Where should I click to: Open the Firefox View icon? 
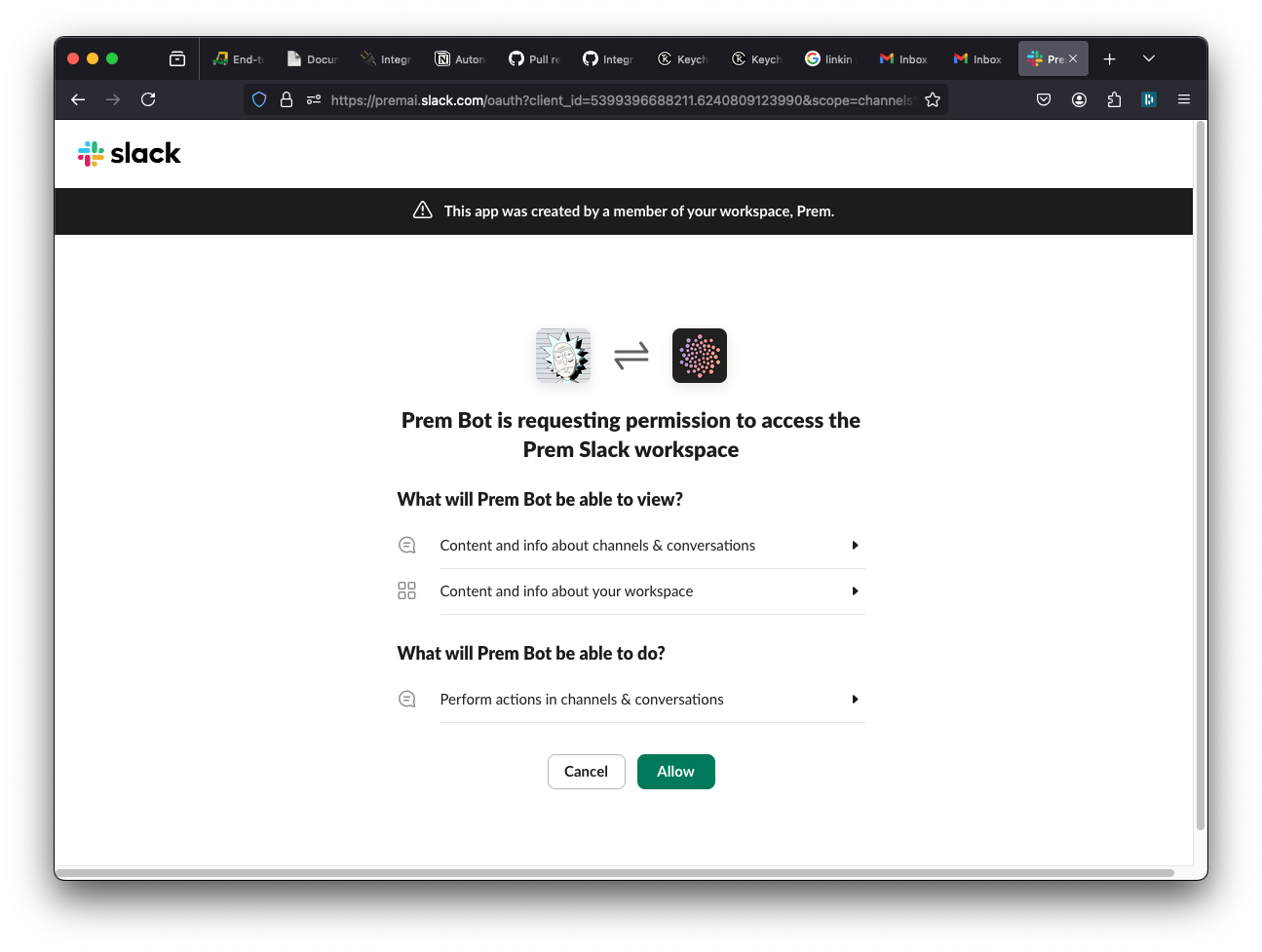177,58
